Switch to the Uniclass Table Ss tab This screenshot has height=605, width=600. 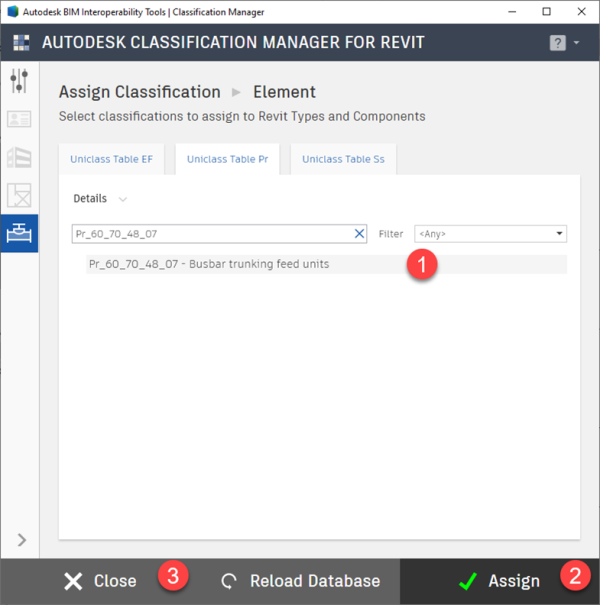click(x=343, y=159)
